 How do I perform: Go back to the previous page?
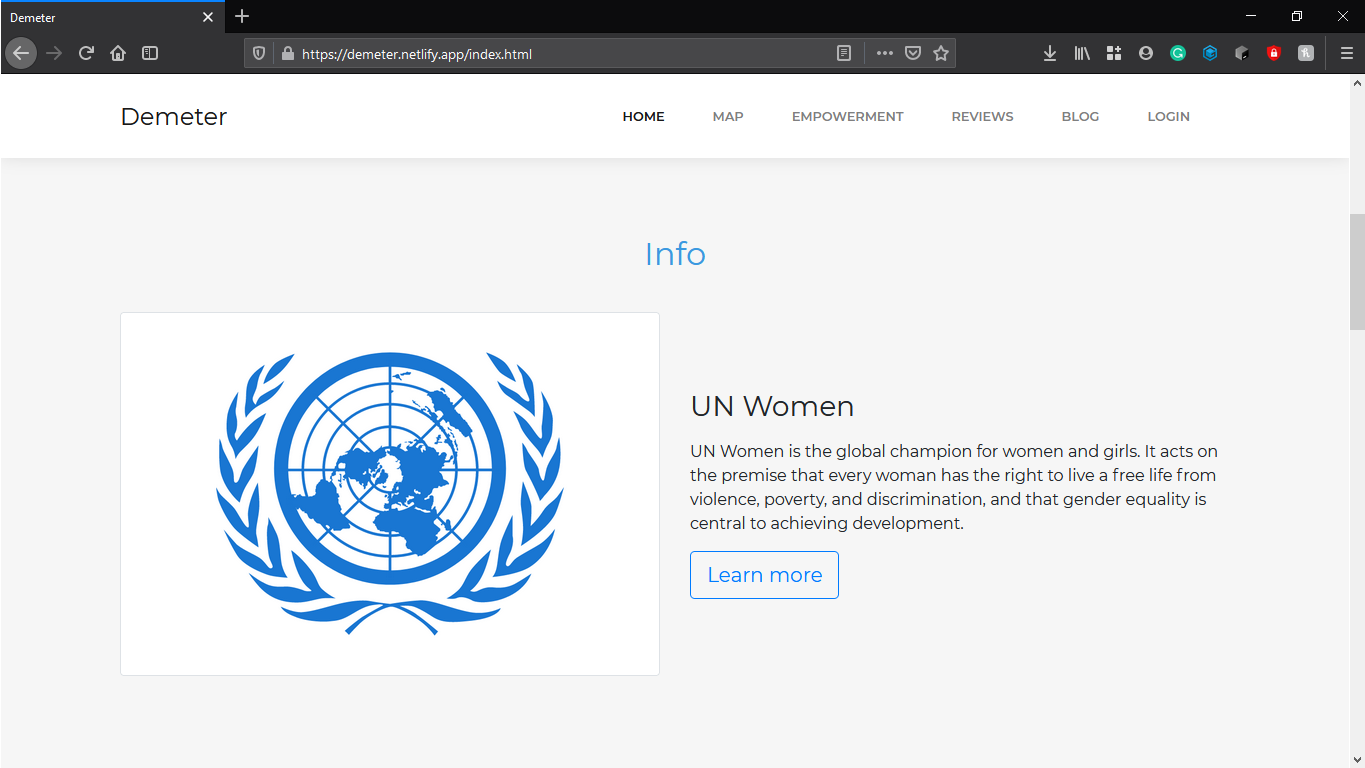(x=21, y=53)
